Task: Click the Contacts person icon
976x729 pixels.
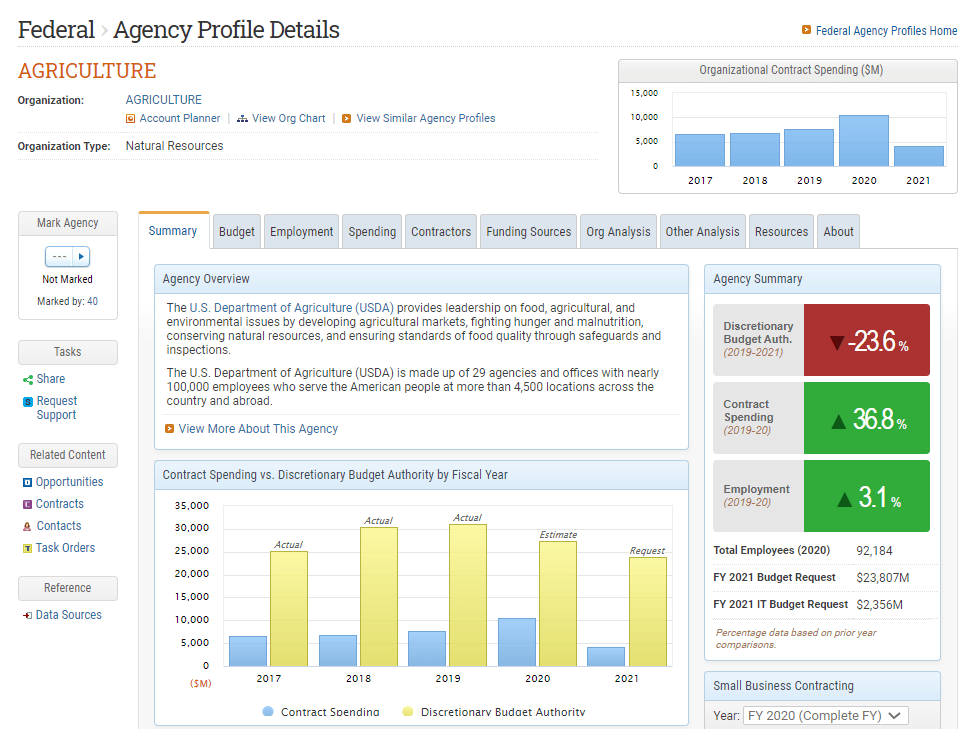Action: click(x=27, y=527)
